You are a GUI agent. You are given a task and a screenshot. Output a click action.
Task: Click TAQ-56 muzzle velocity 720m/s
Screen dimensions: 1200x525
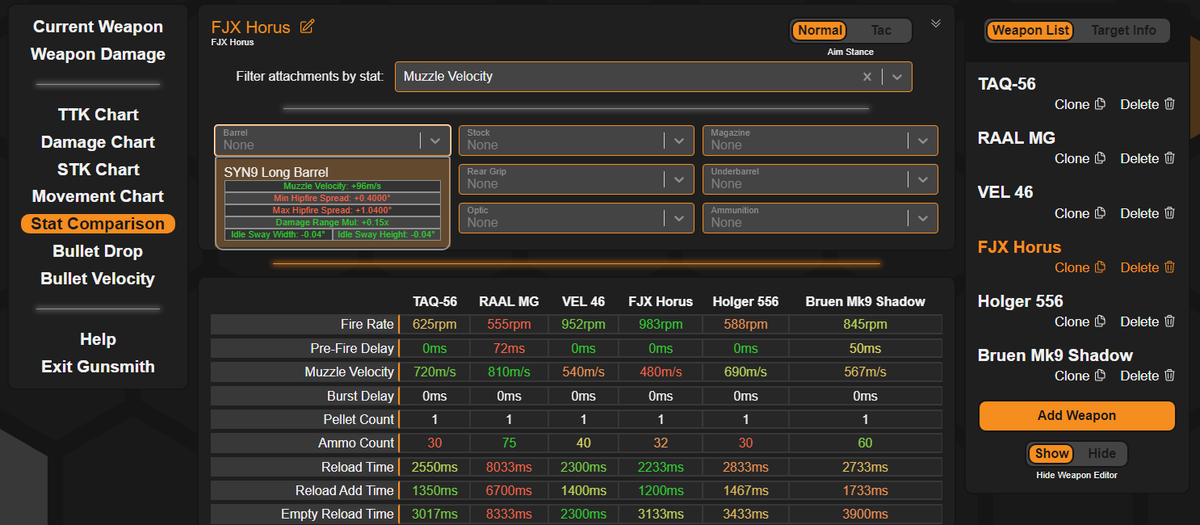434,372
